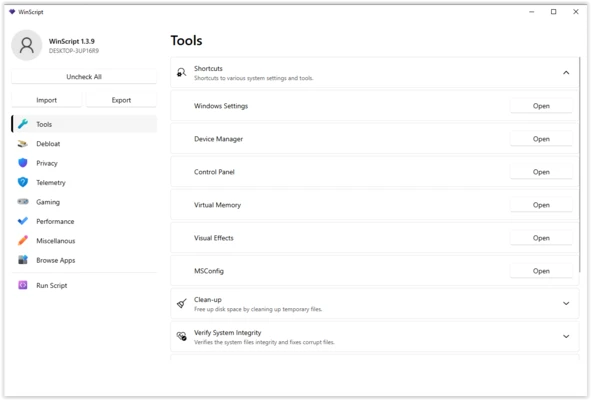Open the Debloat page
Screen dimensions: 591x400
coord(84,144)
